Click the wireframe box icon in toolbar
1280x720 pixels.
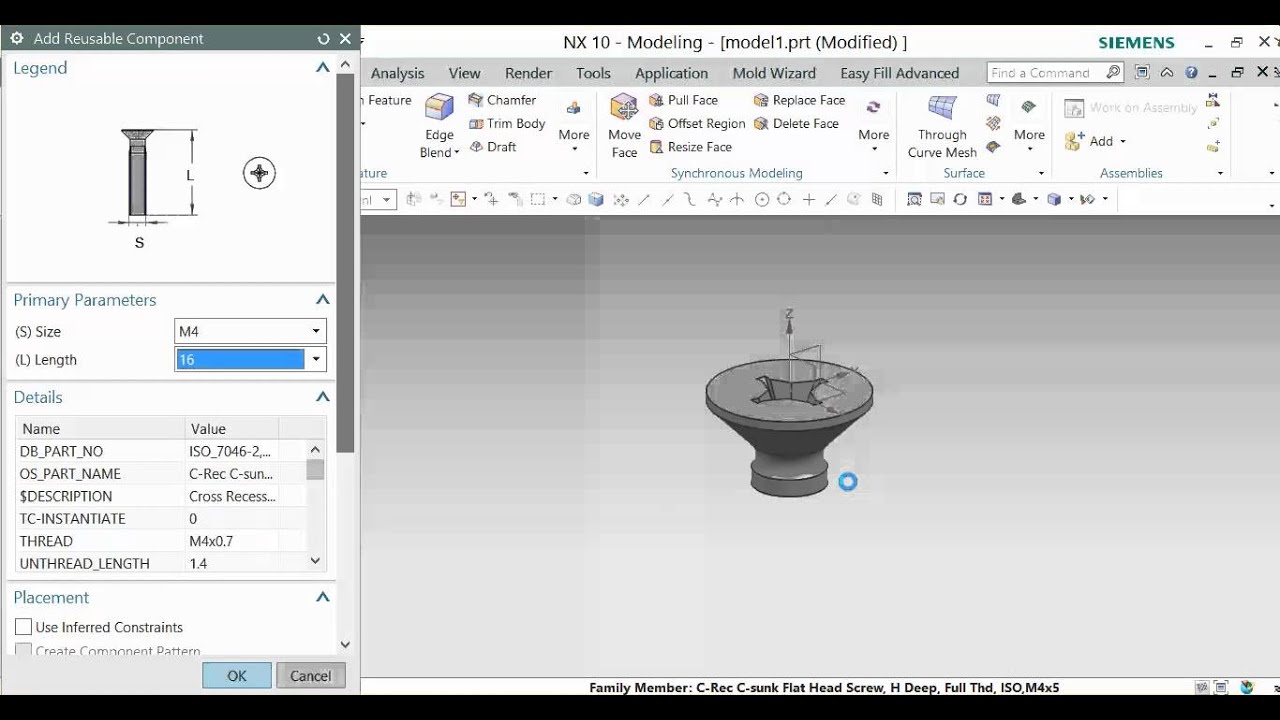click(x=574, y=199)
